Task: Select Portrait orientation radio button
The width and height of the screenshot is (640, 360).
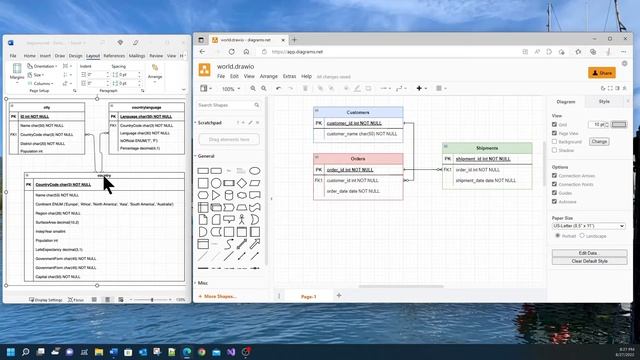Action: (558, 236)
